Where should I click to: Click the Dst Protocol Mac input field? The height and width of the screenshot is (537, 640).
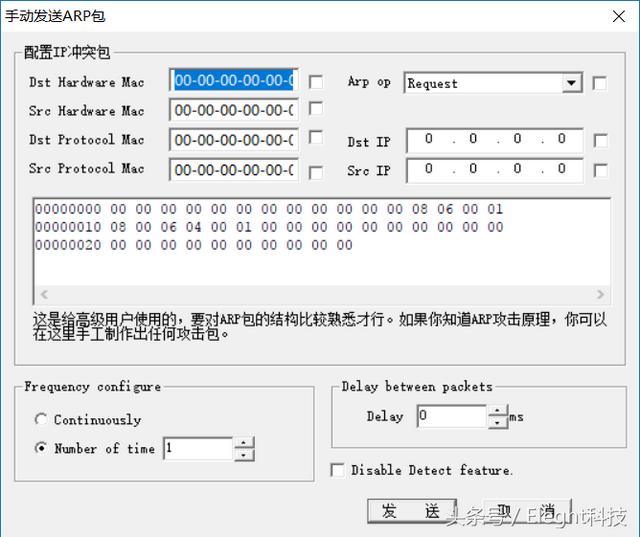tap(234, 140)
